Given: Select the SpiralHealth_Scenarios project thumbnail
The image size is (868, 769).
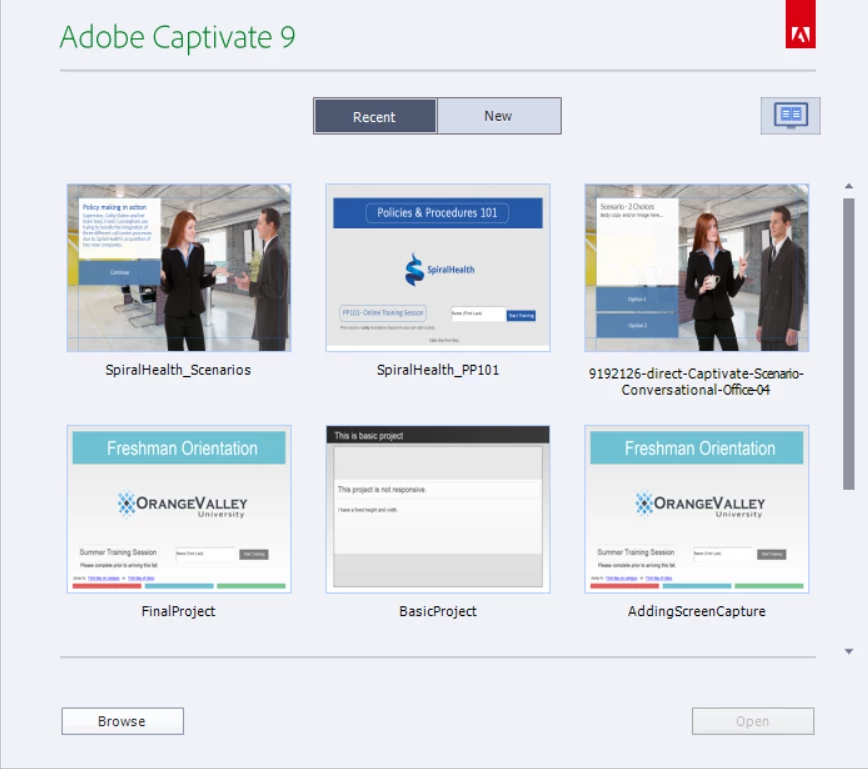Looking at the screenshot, I should click(x=179, y=268).
